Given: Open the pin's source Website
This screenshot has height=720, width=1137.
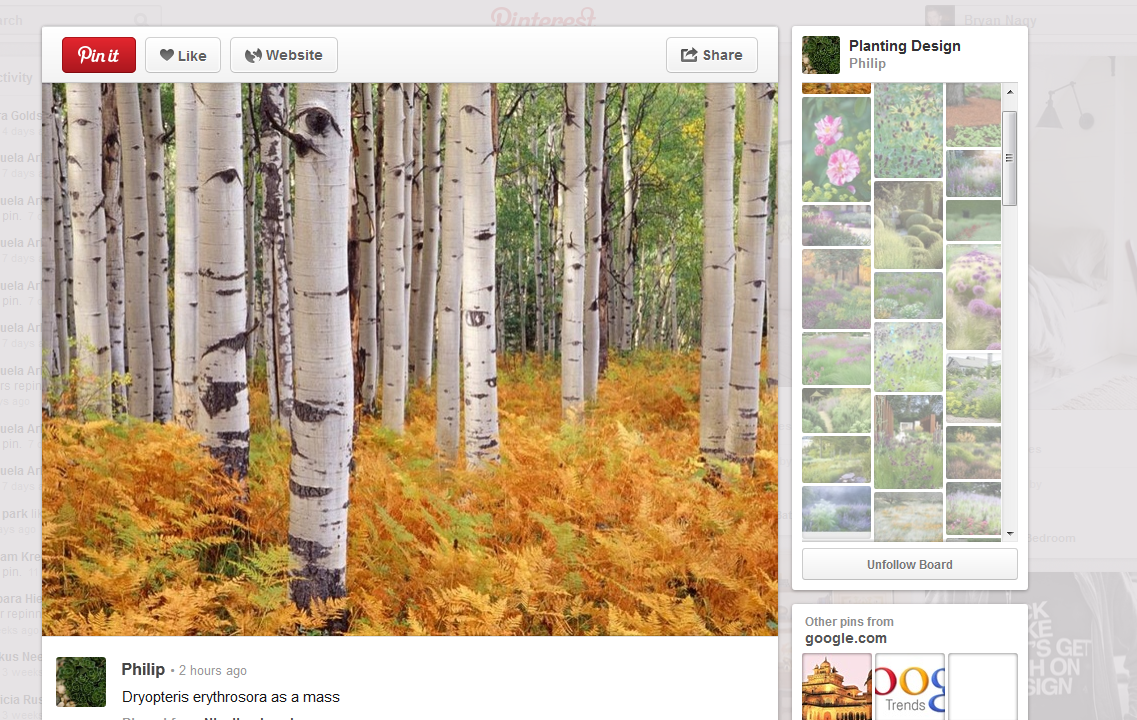Looking at the screenshot, I should pos(284,55).
